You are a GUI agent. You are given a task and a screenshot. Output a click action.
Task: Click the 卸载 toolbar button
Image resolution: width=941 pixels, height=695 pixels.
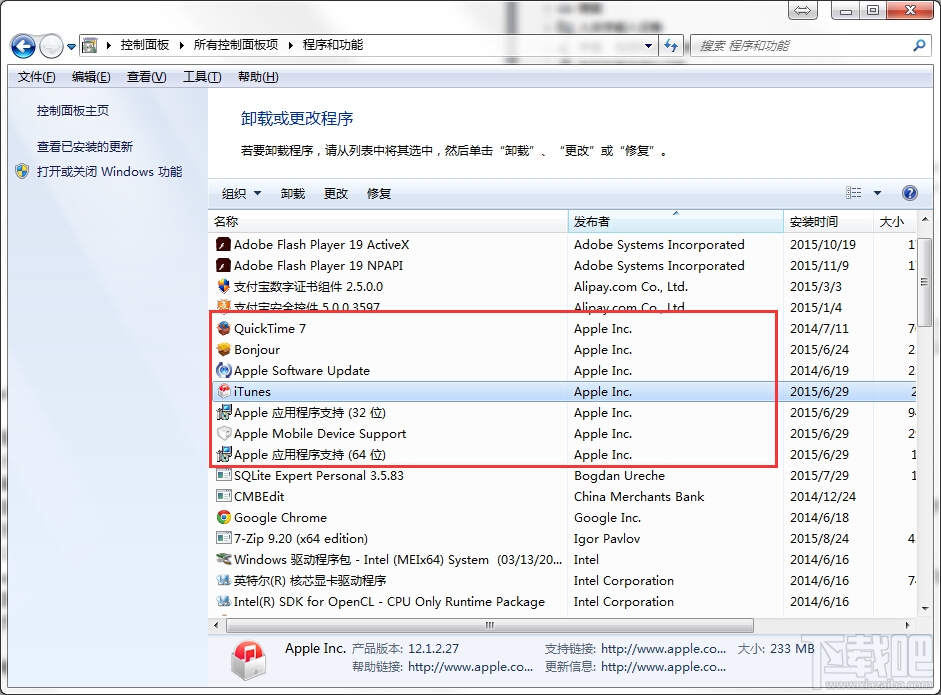[293, 193]
